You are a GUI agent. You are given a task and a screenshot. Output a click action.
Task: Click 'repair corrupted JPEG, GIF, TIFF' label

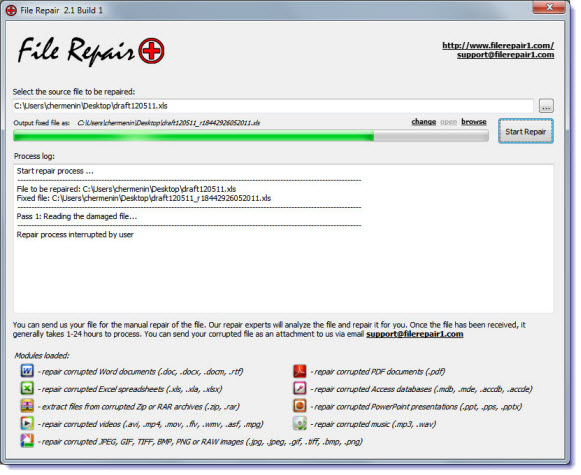point(200,442)
